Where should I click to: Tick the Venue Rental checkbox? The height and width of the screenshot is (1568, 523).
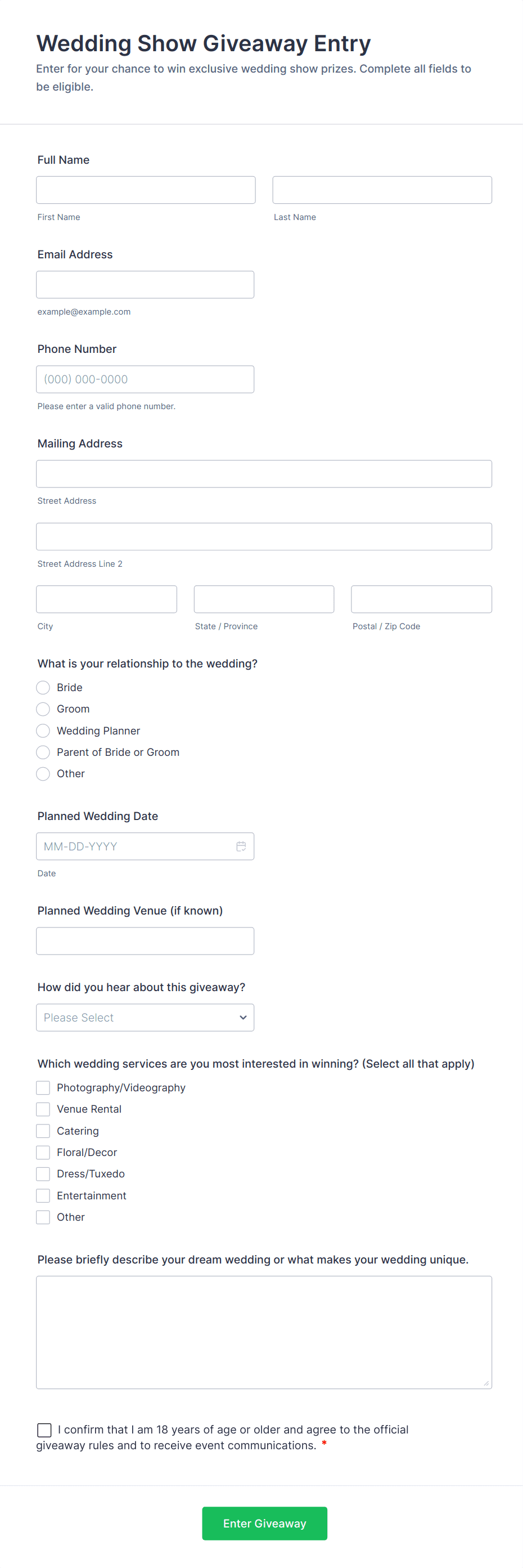coord(43,1109)
